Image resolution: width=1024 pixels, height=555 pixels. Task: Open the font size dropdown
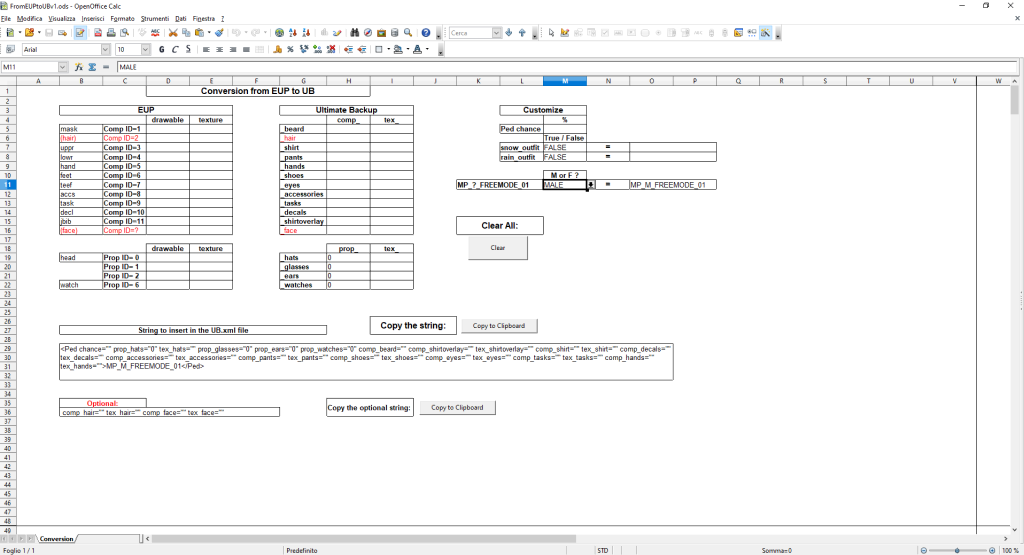coord(147,49)
